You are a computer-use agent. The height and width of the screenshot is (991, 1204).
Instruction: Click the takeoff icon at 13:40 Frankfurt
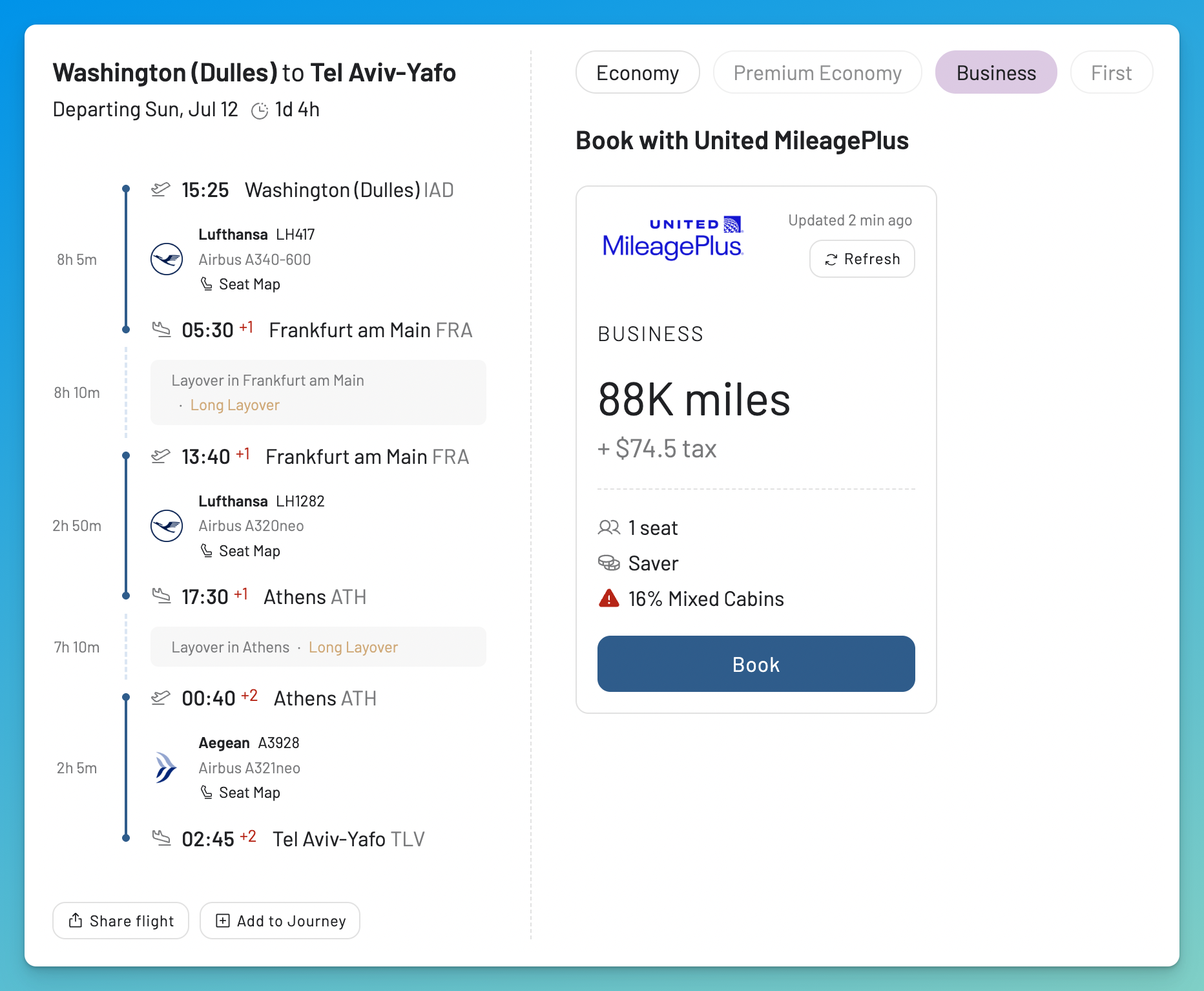[x=161, y=456]
